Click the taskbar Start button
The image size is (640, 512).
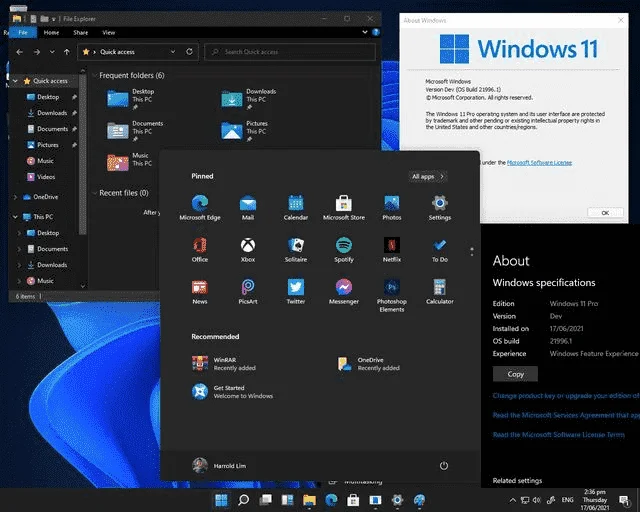(221, 500)
